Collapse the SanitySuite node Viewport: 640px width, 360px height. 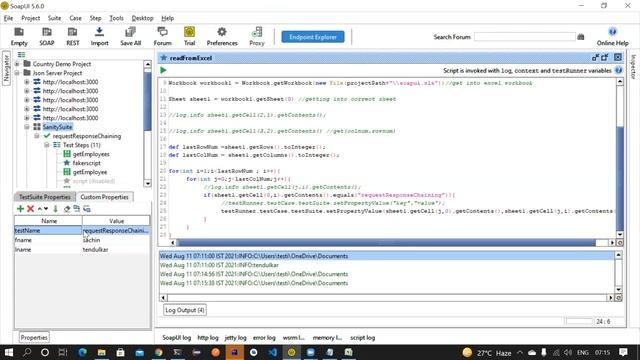point(27,127)
